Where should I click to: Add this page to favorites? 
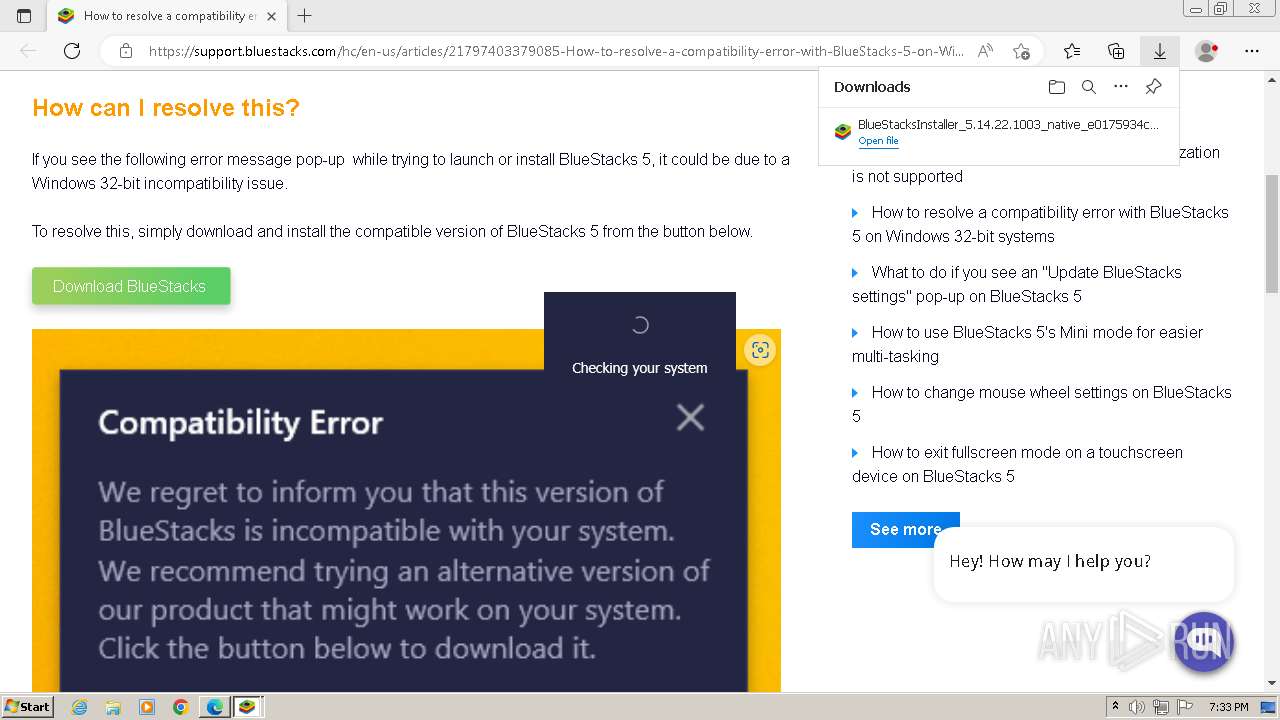[1021, 51]
